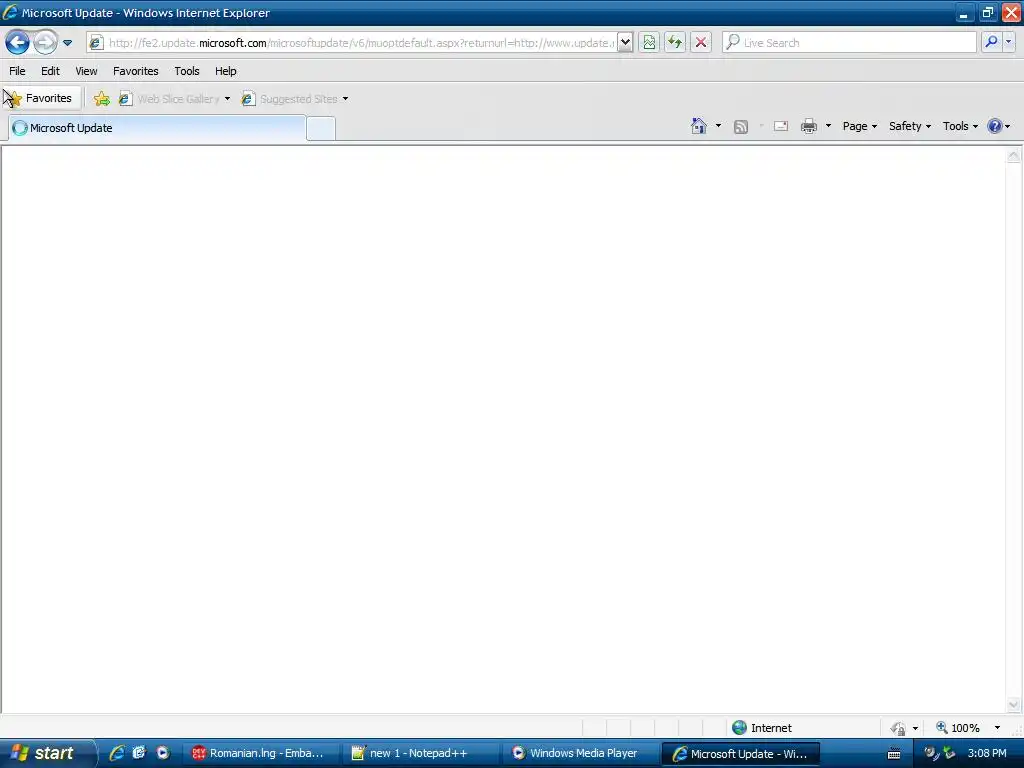Click the Print icon
This screenshot has width=1024, height=768.
pyautogui.click(x=809, y=126)
